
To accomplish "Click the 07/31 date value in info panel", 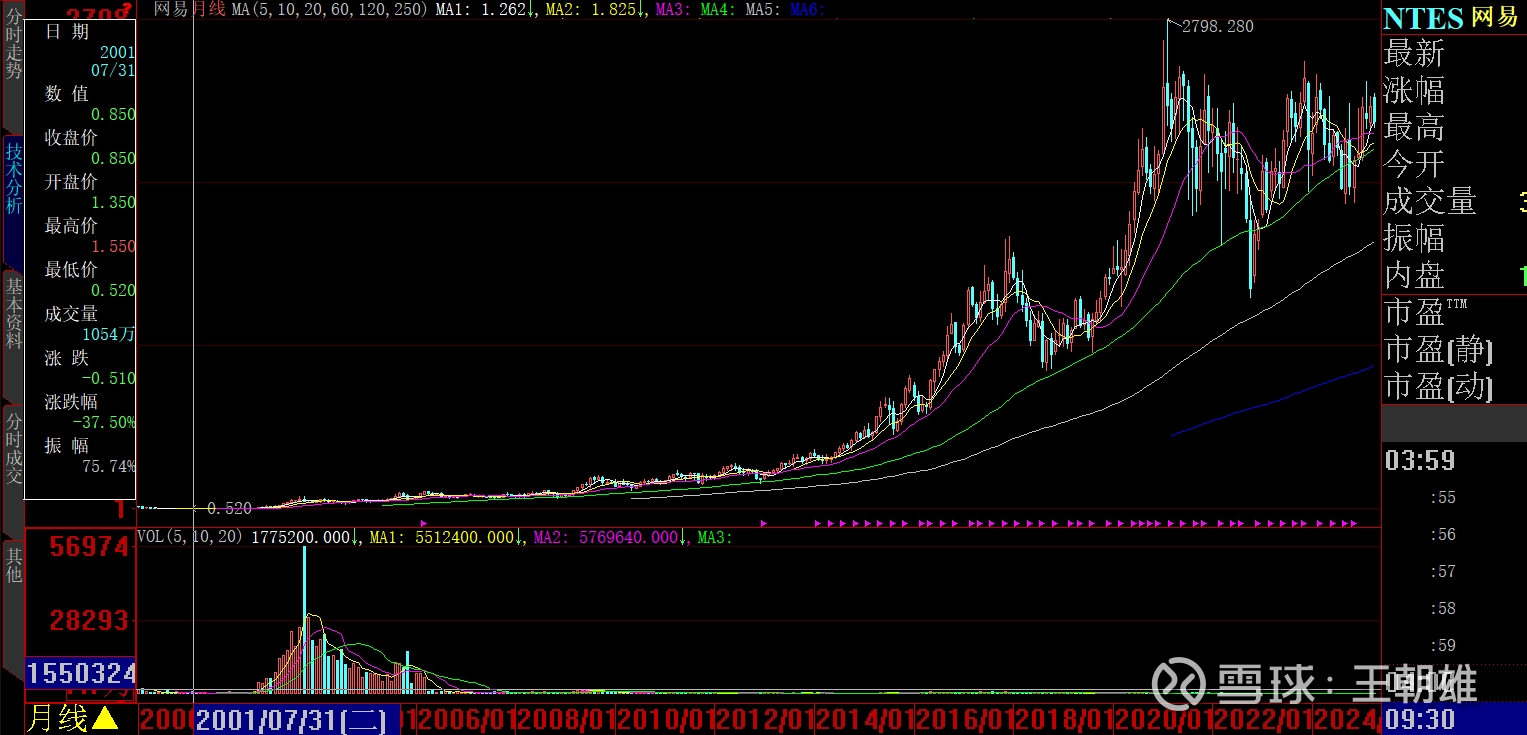I will coord(113,71).
